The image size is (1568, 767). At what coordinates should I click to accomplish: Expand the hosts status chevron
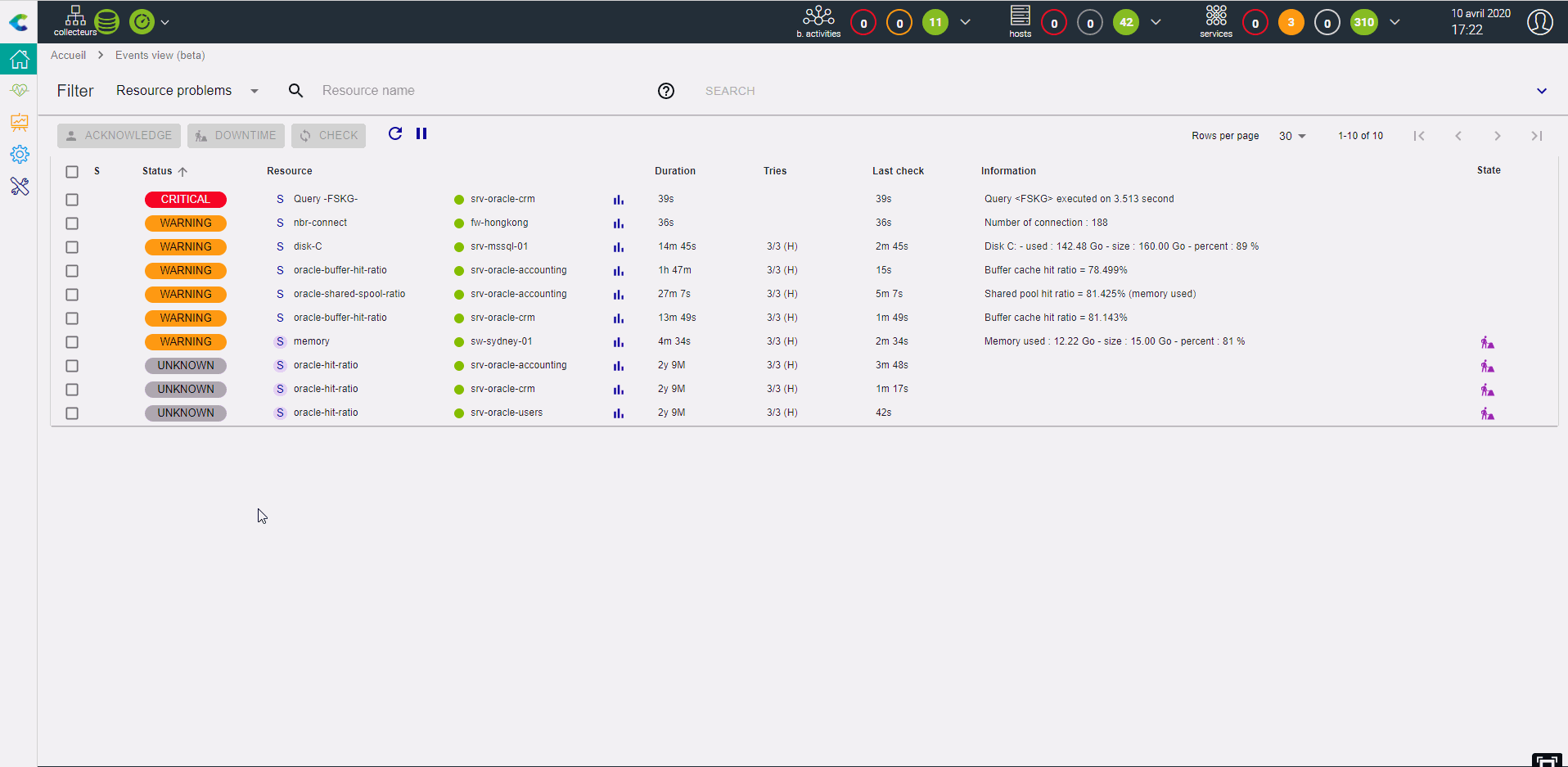coord(1156,22)
